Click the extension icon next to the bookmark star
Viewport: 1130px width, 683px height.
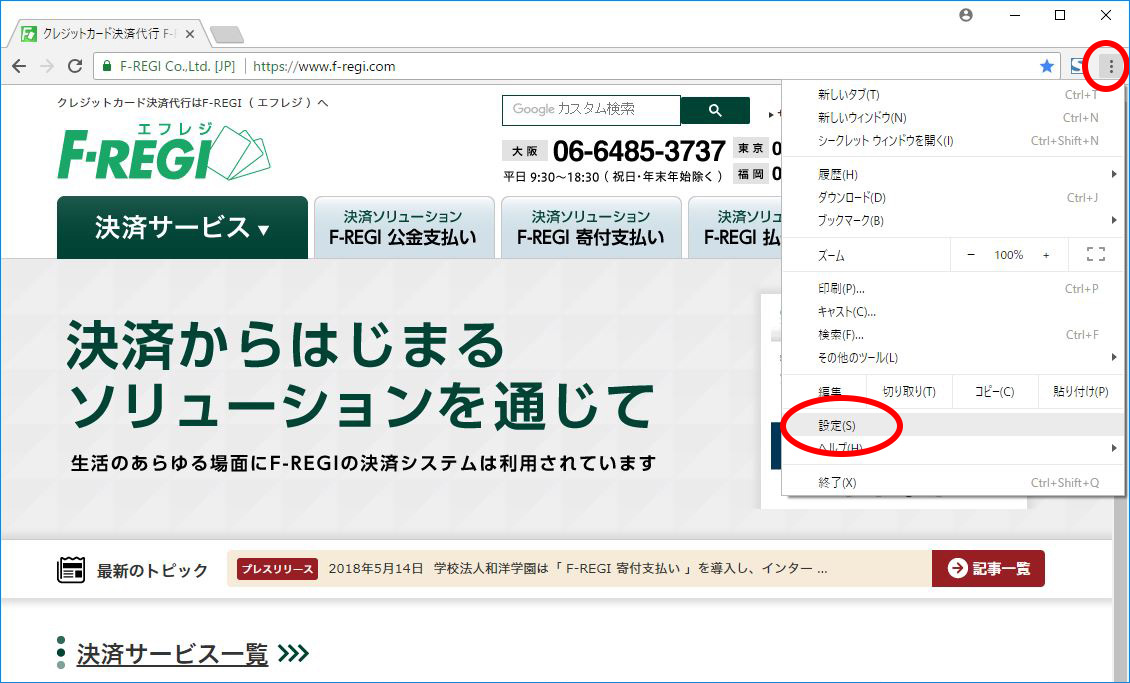(1077, 66)
